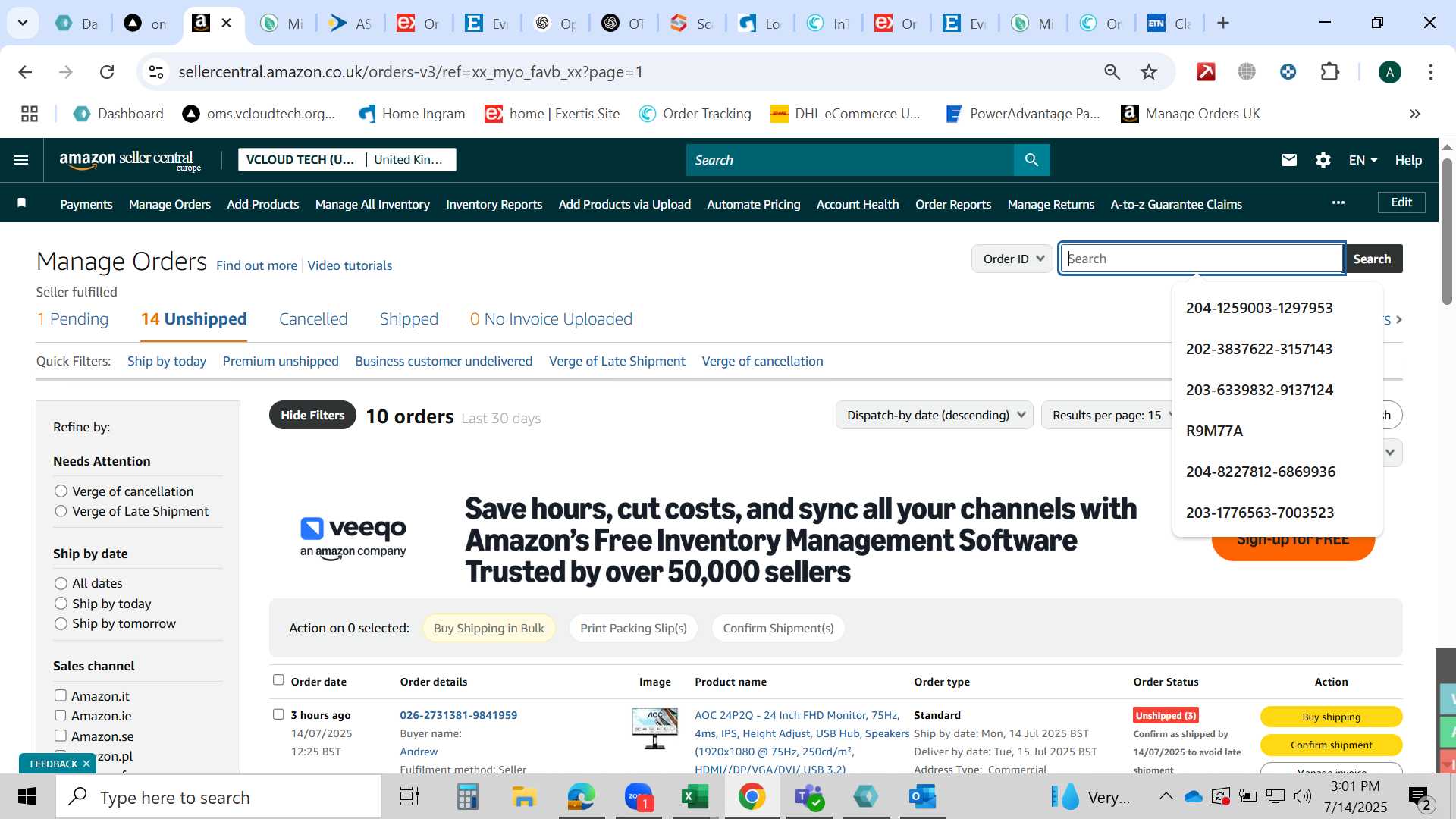The height and width of the screenshot is (819, 1456).
Task: Open the Chrome extensions puzzle icon
Action: point(1329,72)
